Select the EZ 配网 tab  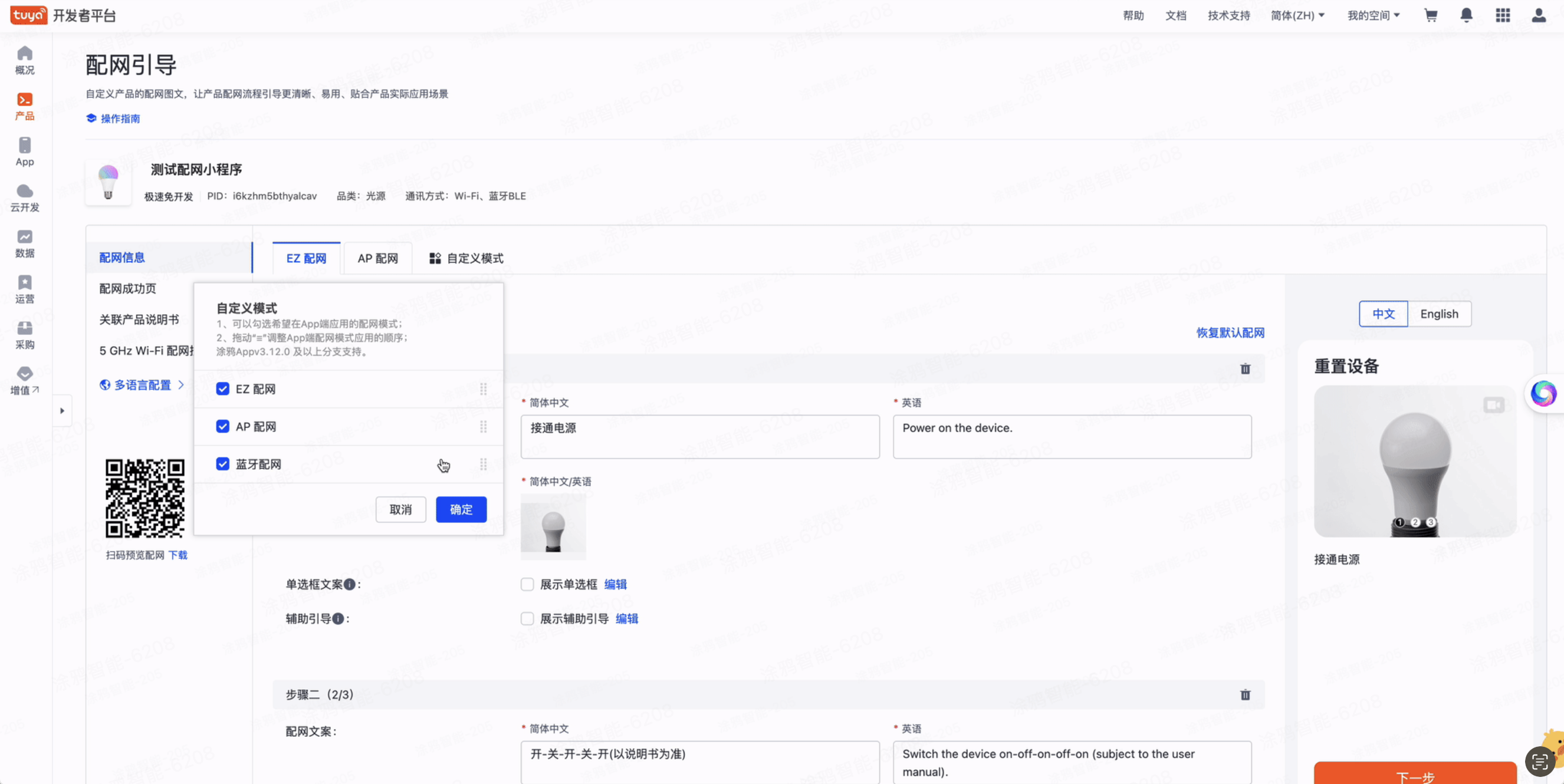pyautogui.click(x=306, y=259)
